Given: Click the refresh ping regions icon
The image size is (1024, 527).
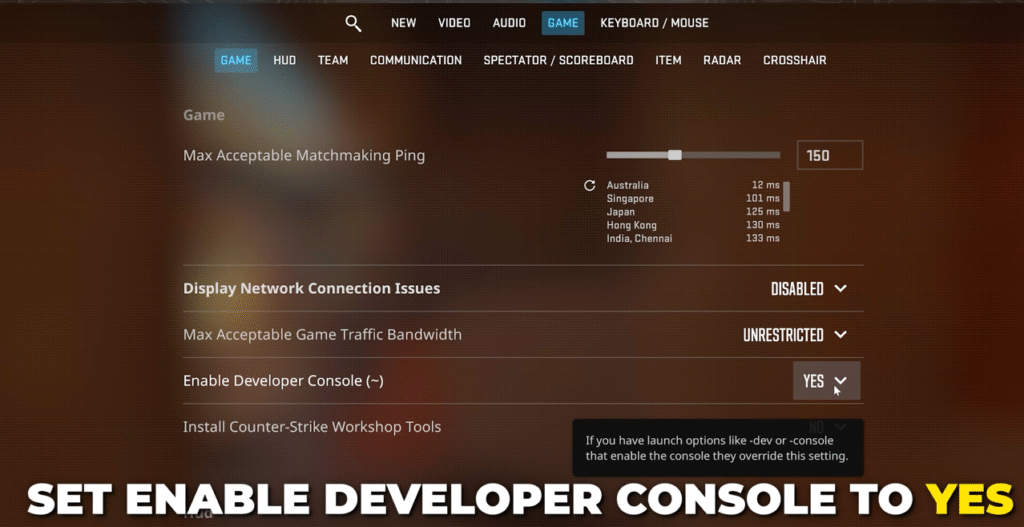Looking at the screenshot, I should (x=590, y=186).
